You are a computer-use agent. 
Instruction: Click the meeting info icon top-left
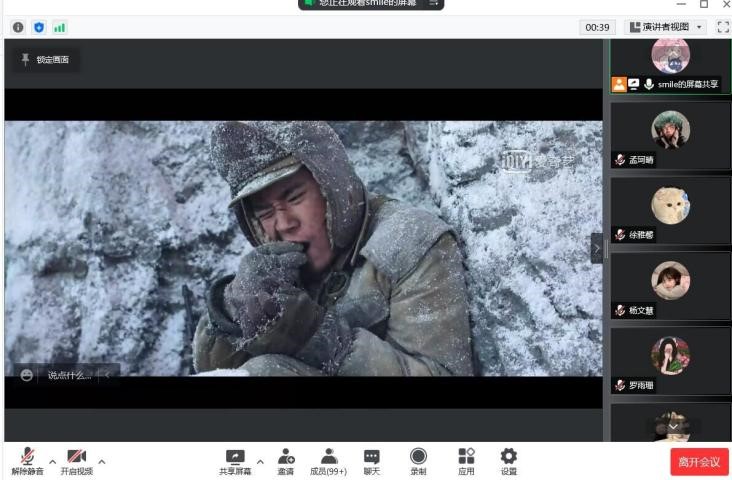coord(17,27)
